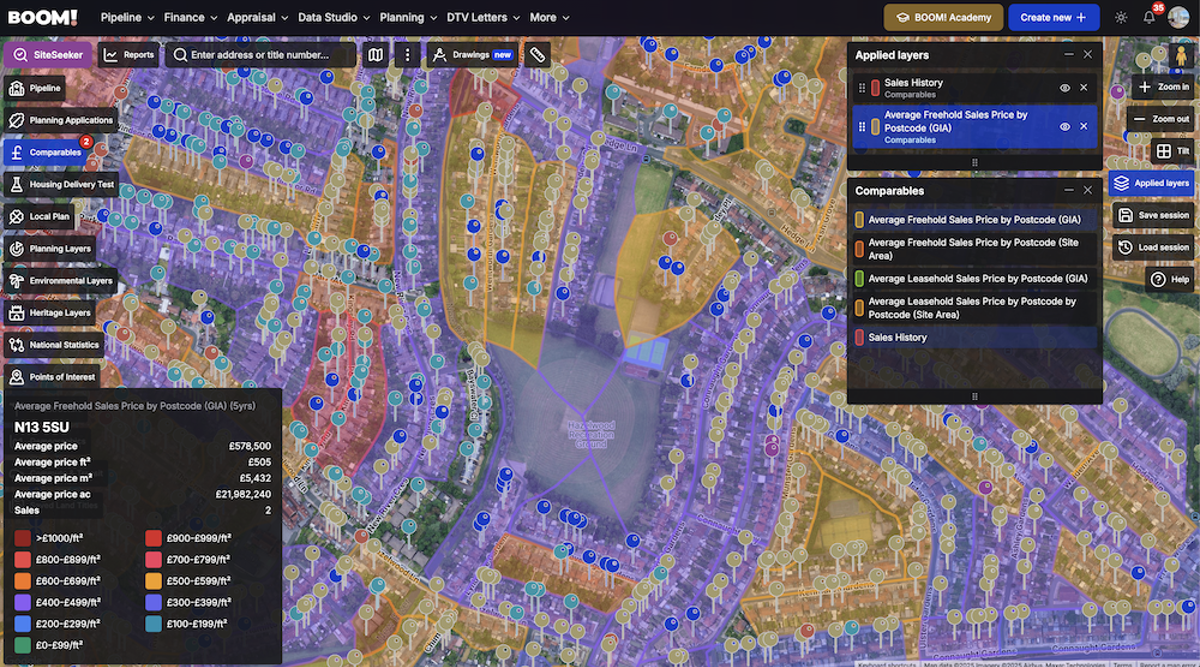Screen dimensions: 1200x667
Task: Open the user profile avatar
Action: click(1179, 17)
